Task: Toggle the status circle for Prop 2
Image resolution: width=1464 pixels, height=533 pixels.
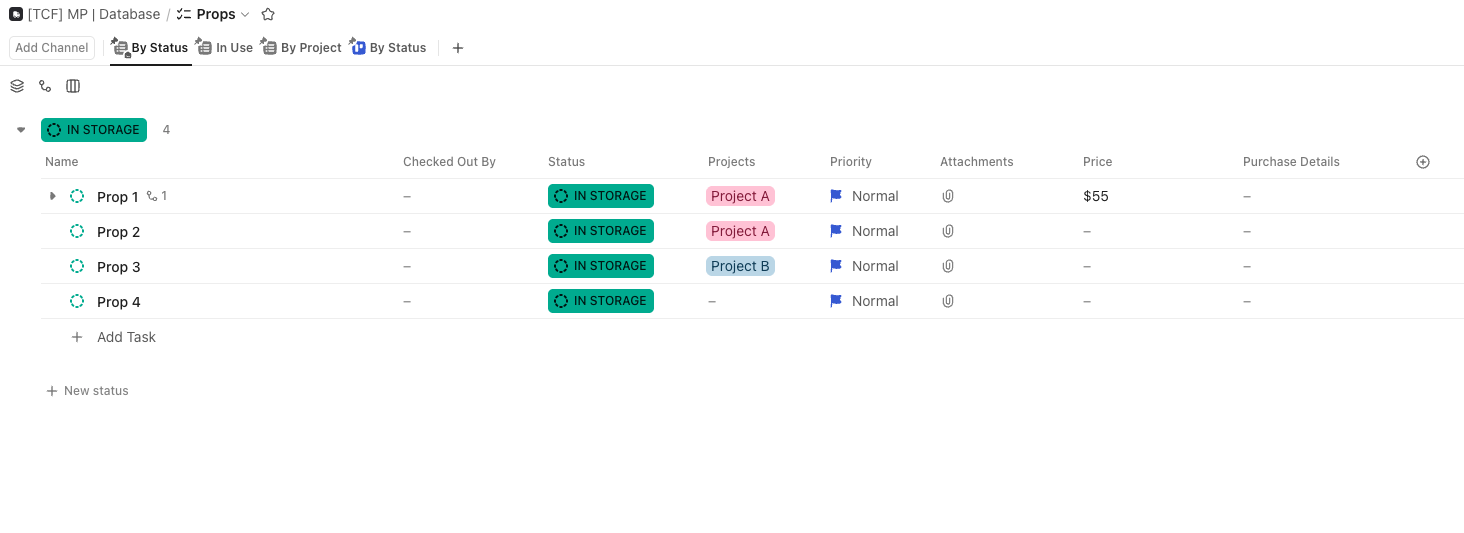Action: point(77,232)
